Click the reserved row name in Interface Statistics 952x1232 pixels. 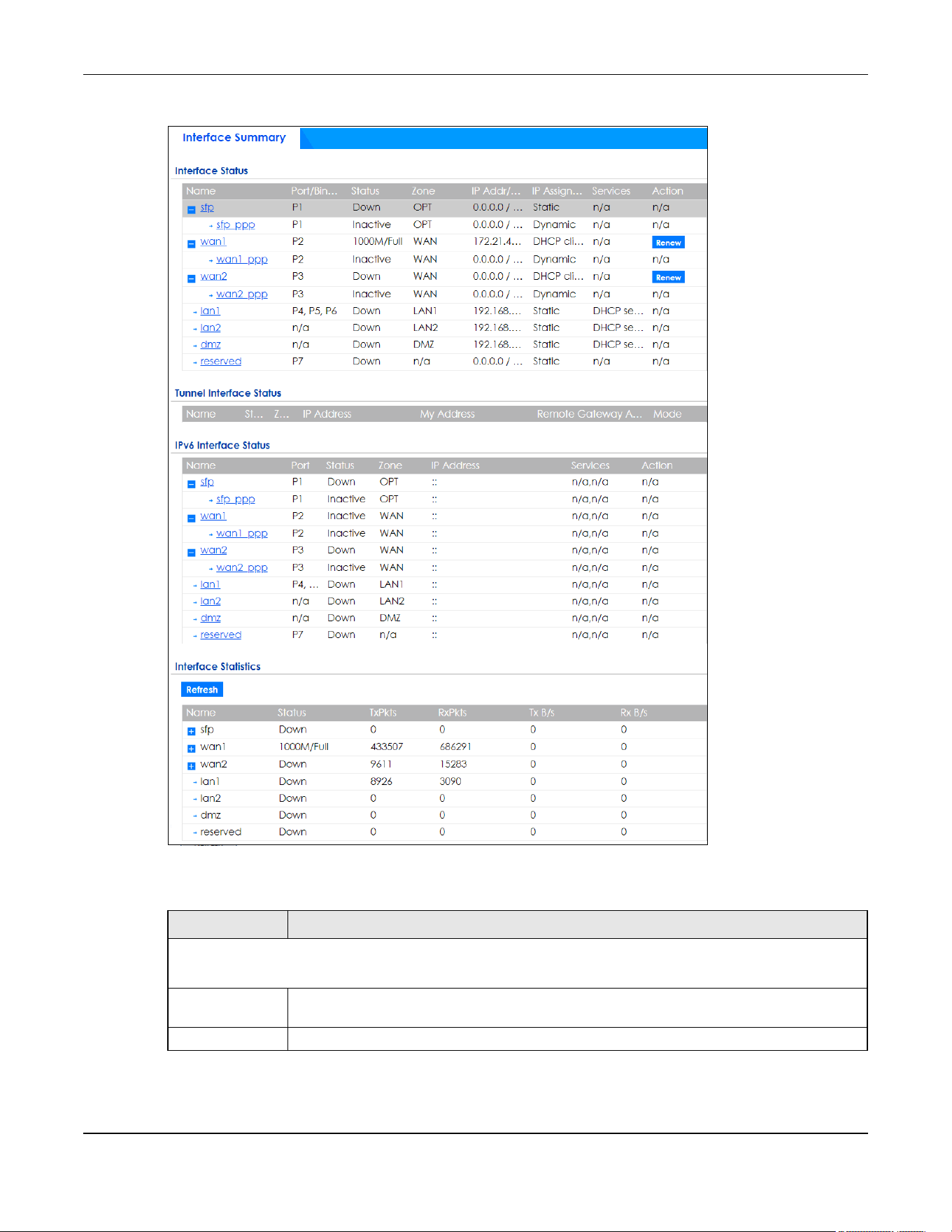coord(220,832)
